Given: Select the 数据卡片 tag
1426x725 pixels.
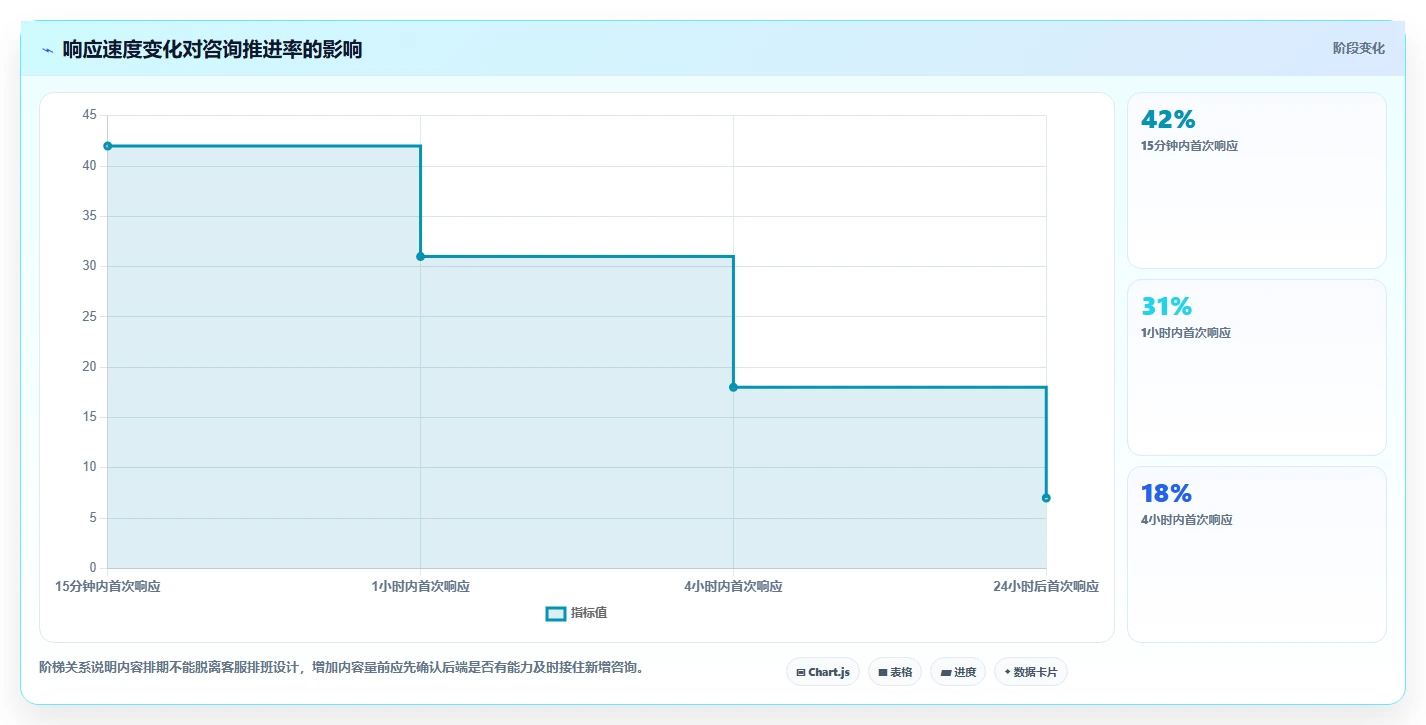Looking at the screenshot, I should coord(1031,672).
